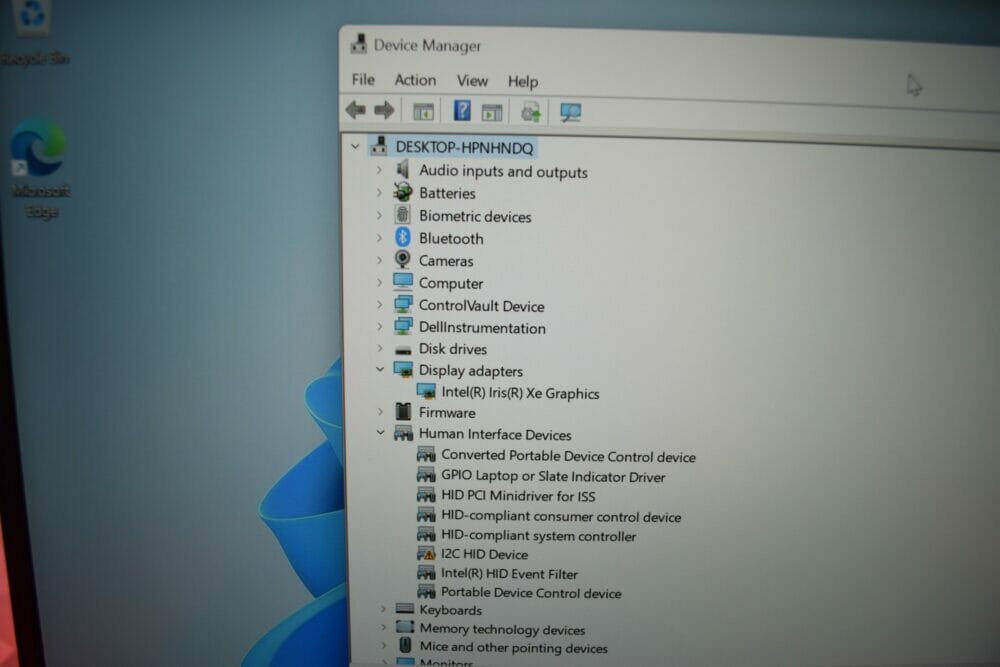
Task: Click the Mice and other pointing devices icon
Action: [x=405, y=645]
